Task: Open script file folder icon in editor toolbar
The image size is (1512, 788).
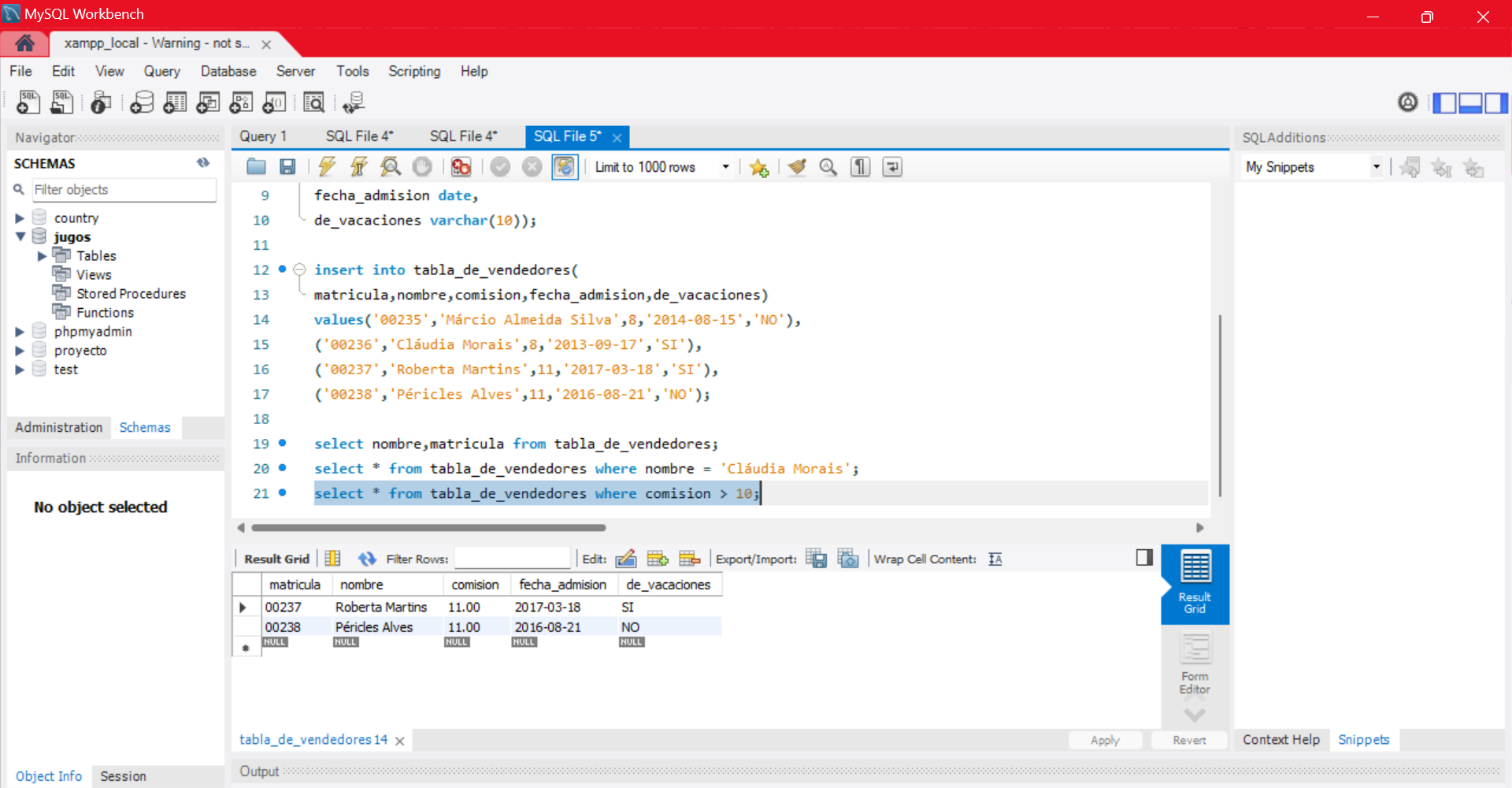Action: [x=256, y=166]
